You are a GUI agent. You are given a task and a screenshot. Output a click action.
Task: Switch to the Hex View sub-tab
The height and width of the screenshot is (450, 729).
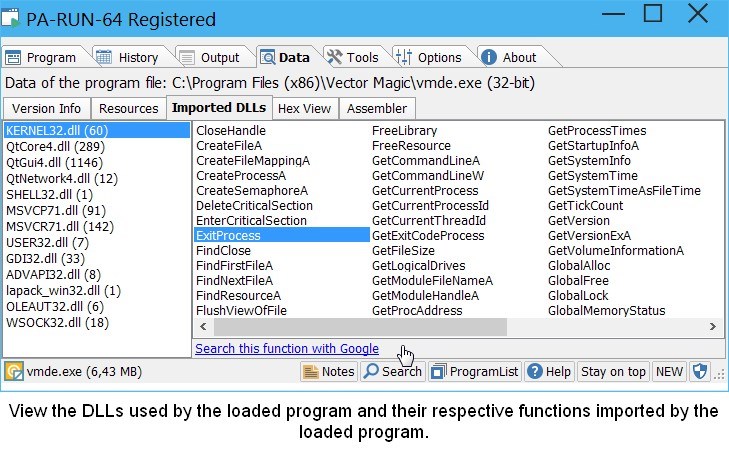point(304,108)
